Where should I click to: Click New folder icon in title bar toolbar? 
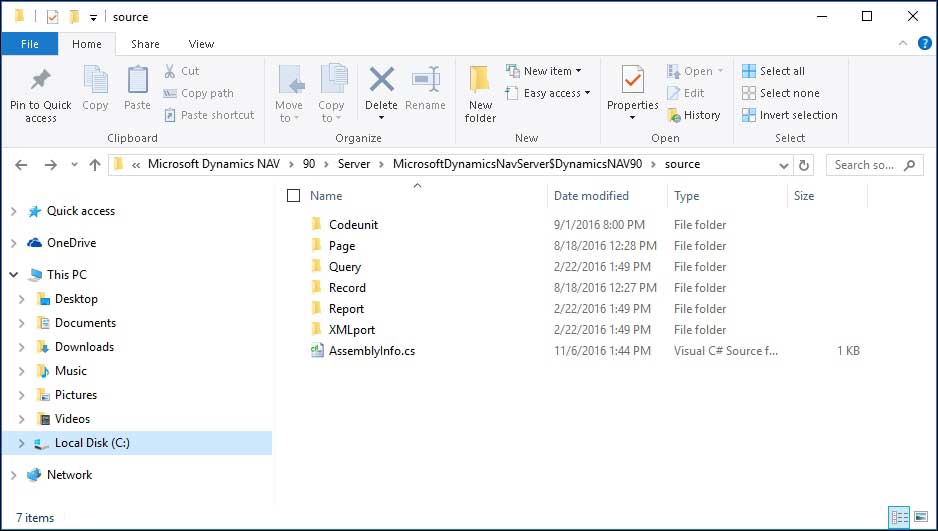tap(74, 17)
